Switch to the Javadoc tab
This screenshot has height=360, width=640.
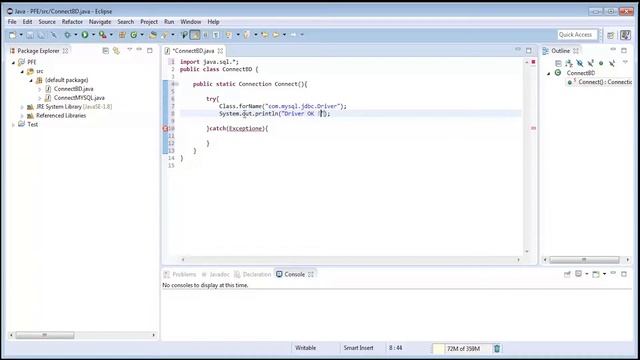(x=216, y=274)
